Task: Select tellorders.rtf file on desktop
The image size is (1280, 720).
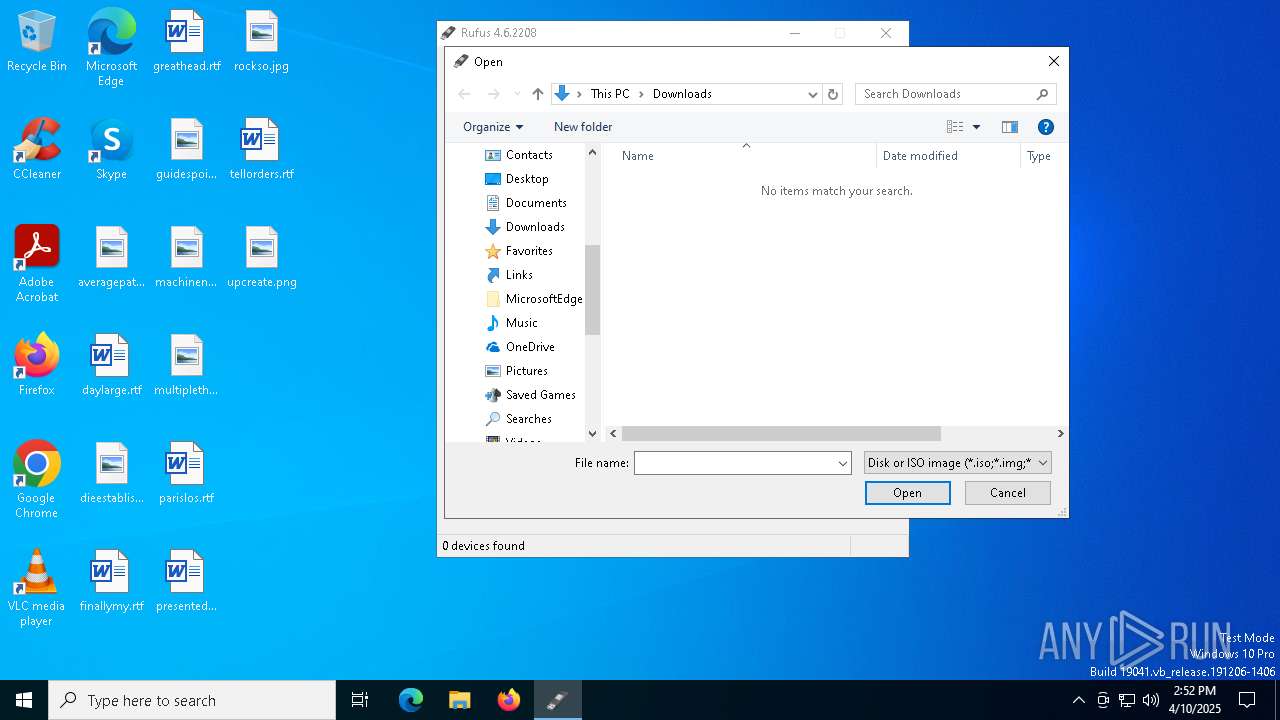Action: pos(261,150)
